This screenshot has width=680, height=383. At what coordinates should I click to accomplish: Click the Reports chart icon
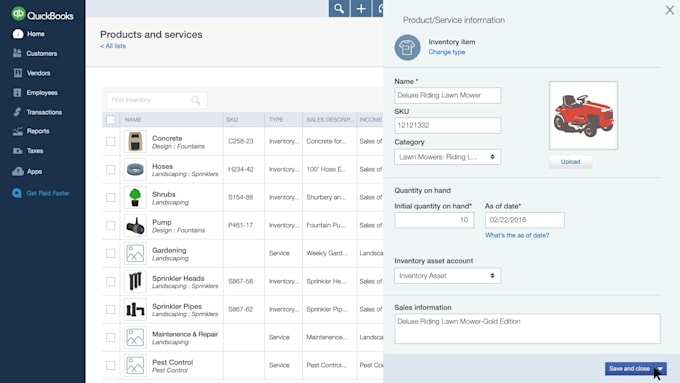point(18,131)
